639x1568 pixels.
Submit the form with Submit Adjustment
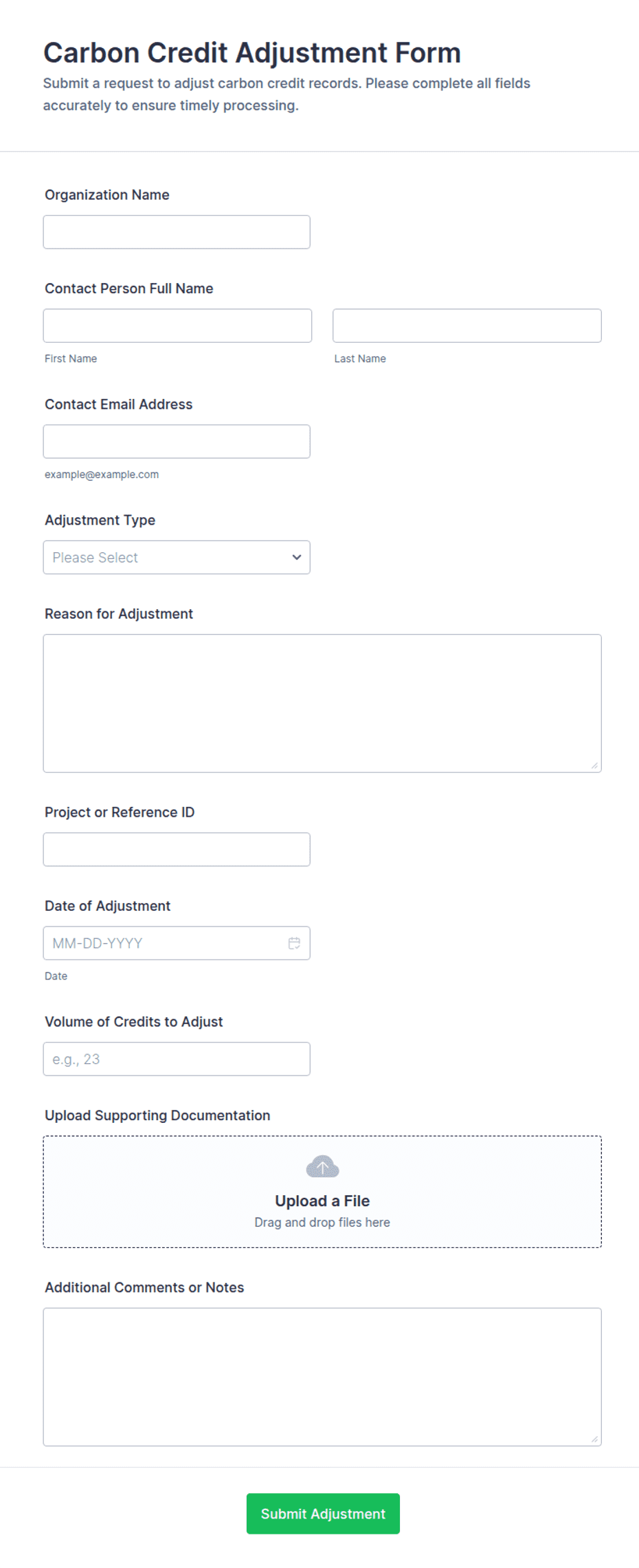click(323, 1514)
